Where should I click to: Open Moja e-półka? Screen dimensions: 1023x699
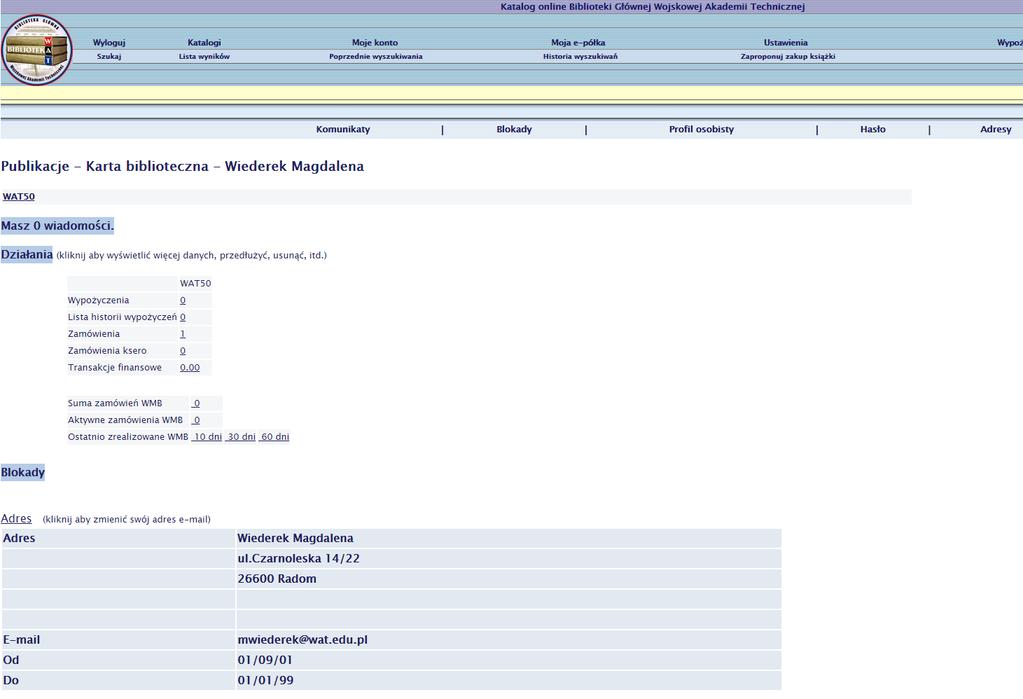click(x=578, y=42)
